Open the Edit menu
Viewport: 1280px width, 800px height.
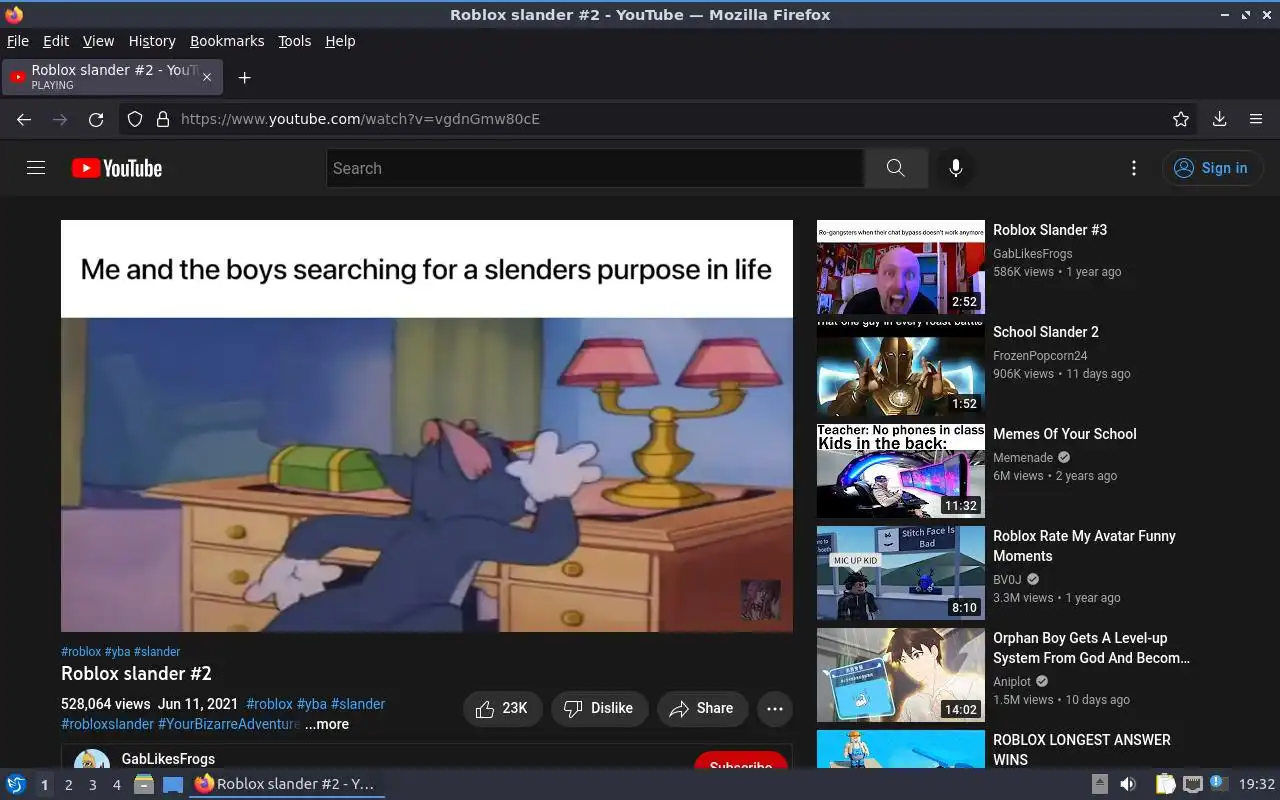point(56,41)
